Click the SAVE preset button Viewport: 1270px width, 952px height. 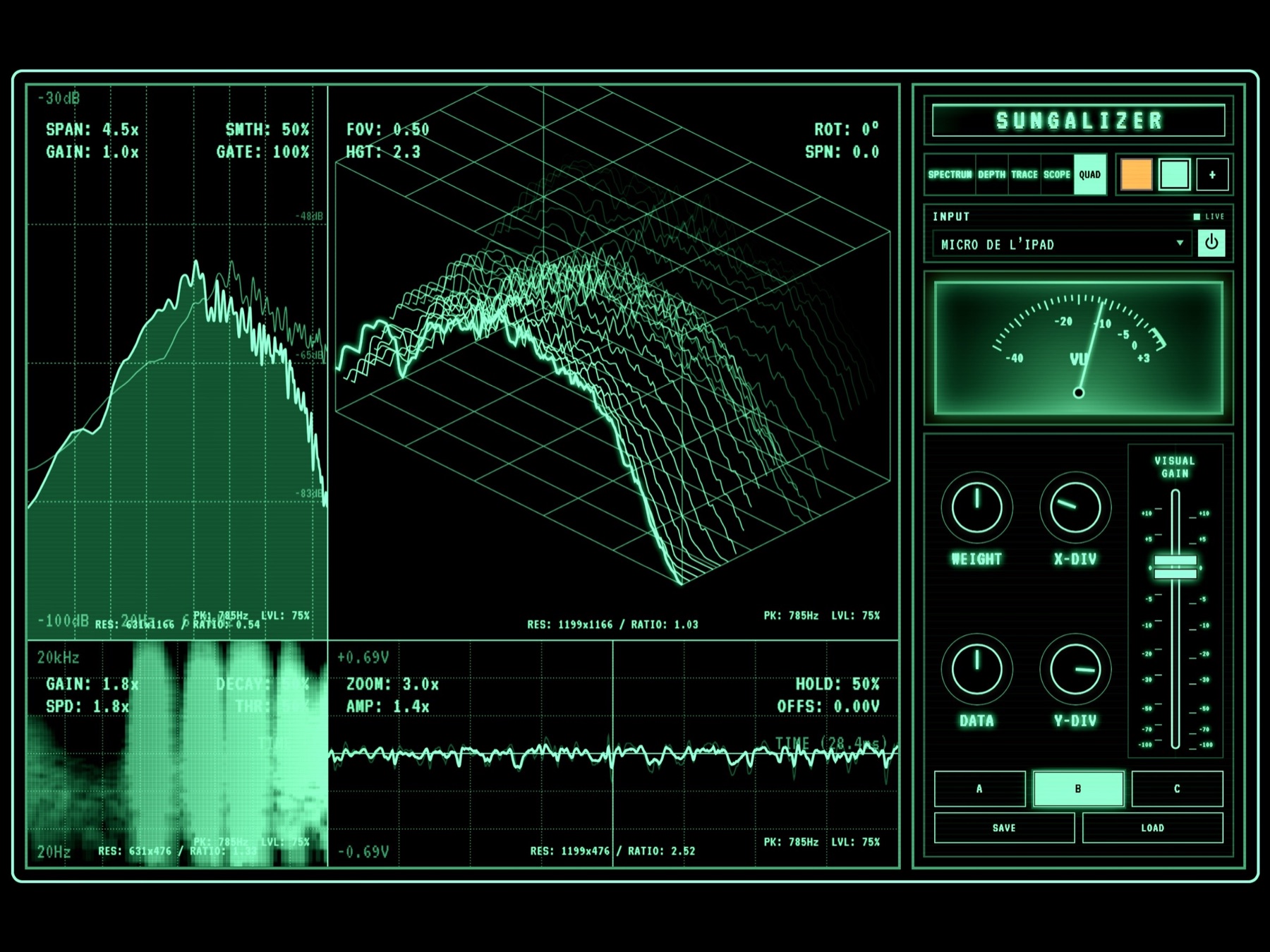point(1004,828)
